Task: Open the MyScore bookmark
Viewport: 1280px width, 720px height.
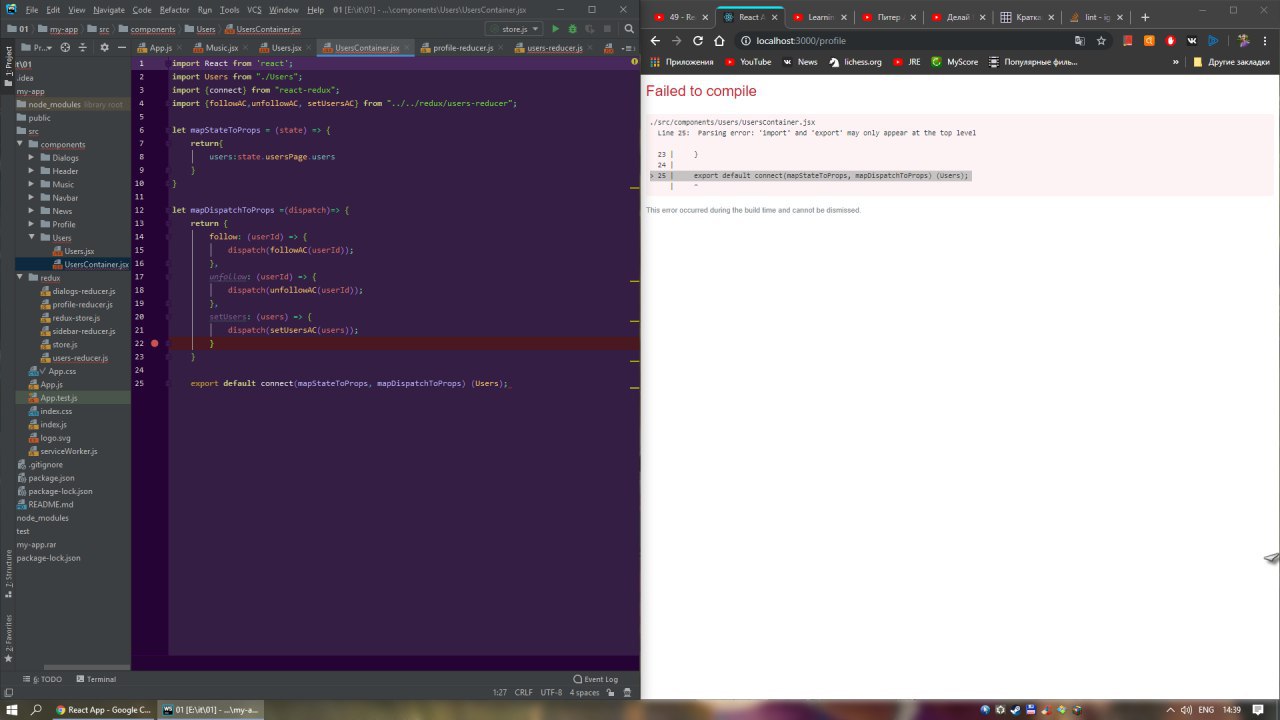Action: (956, 62)
